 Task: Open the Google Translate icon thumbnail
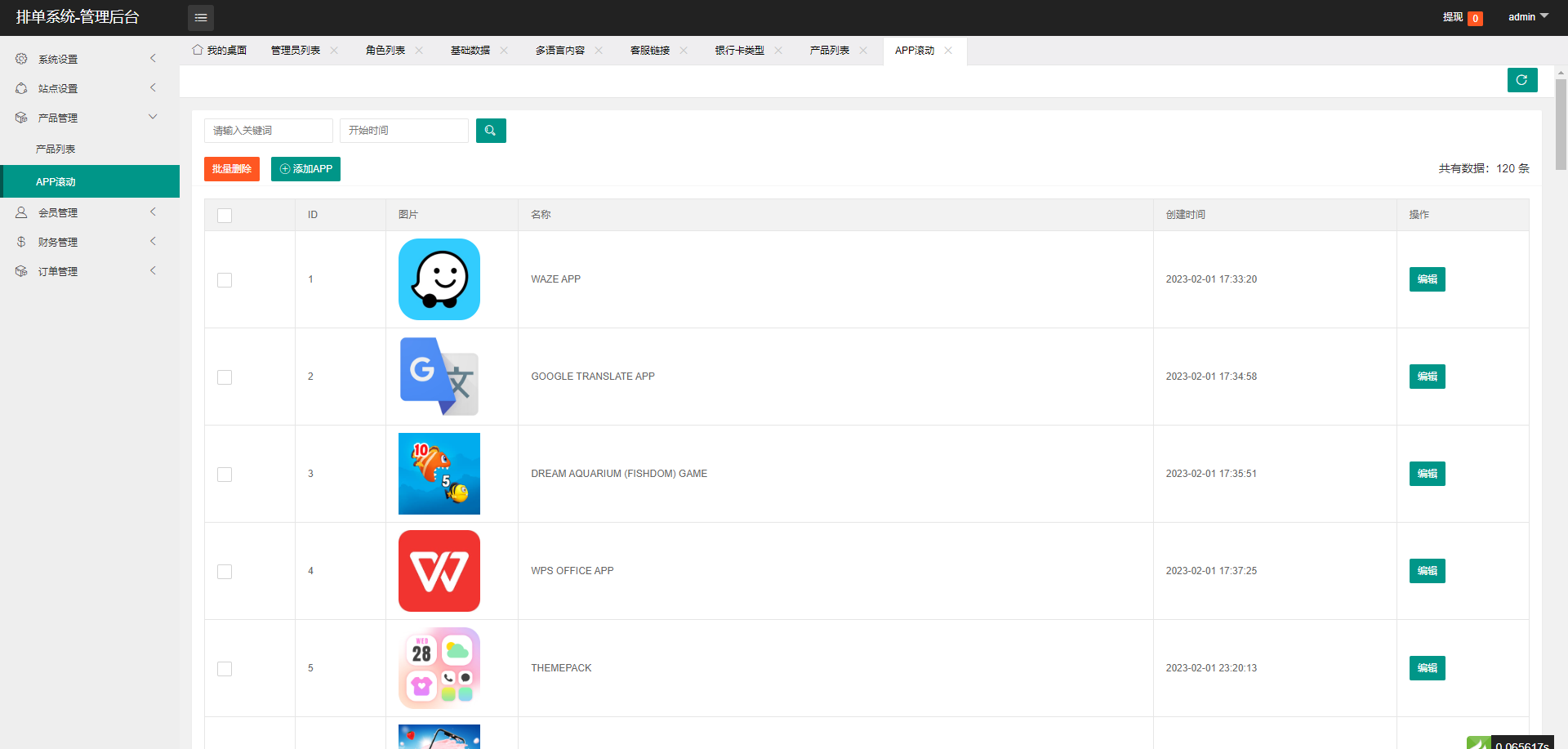tap(439, 377)
